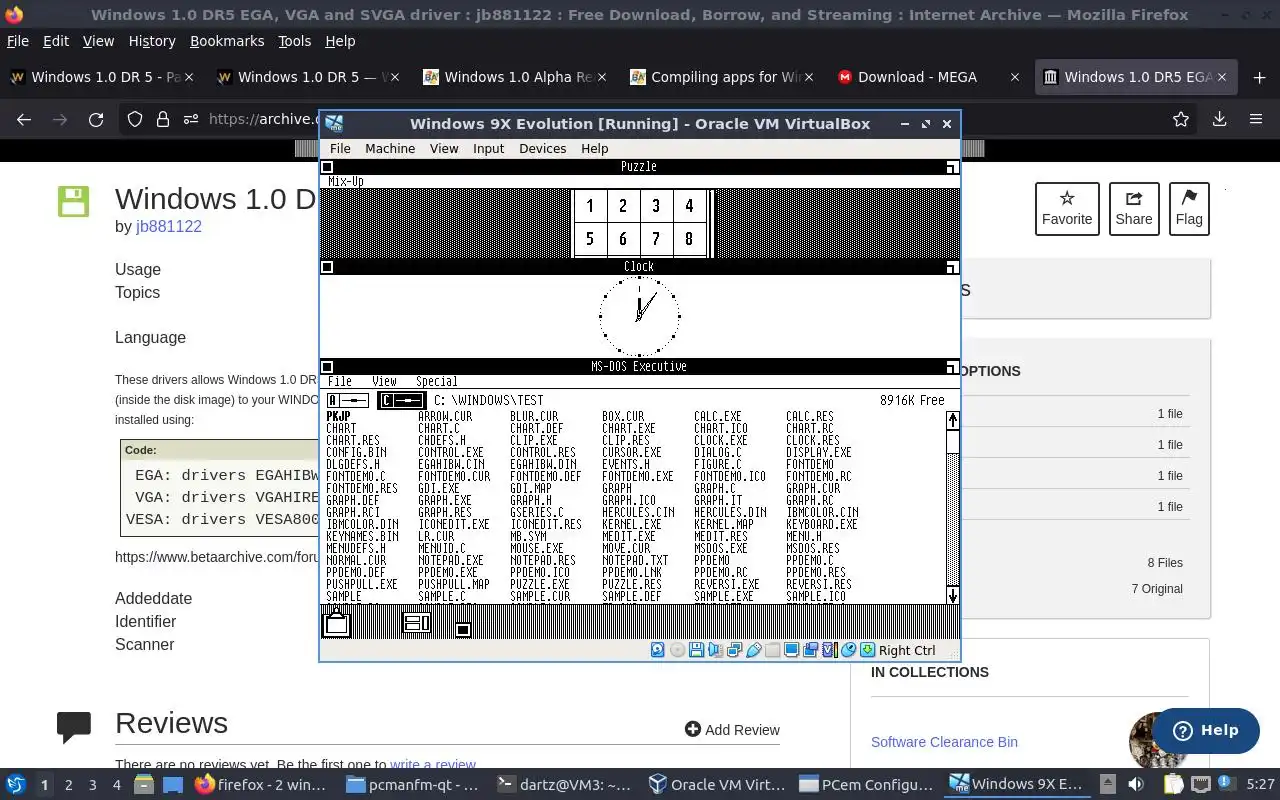Open the Firefox Tools menu
Image resolution: width=1280 pixels, height=800 pixels.
point(294,41)
